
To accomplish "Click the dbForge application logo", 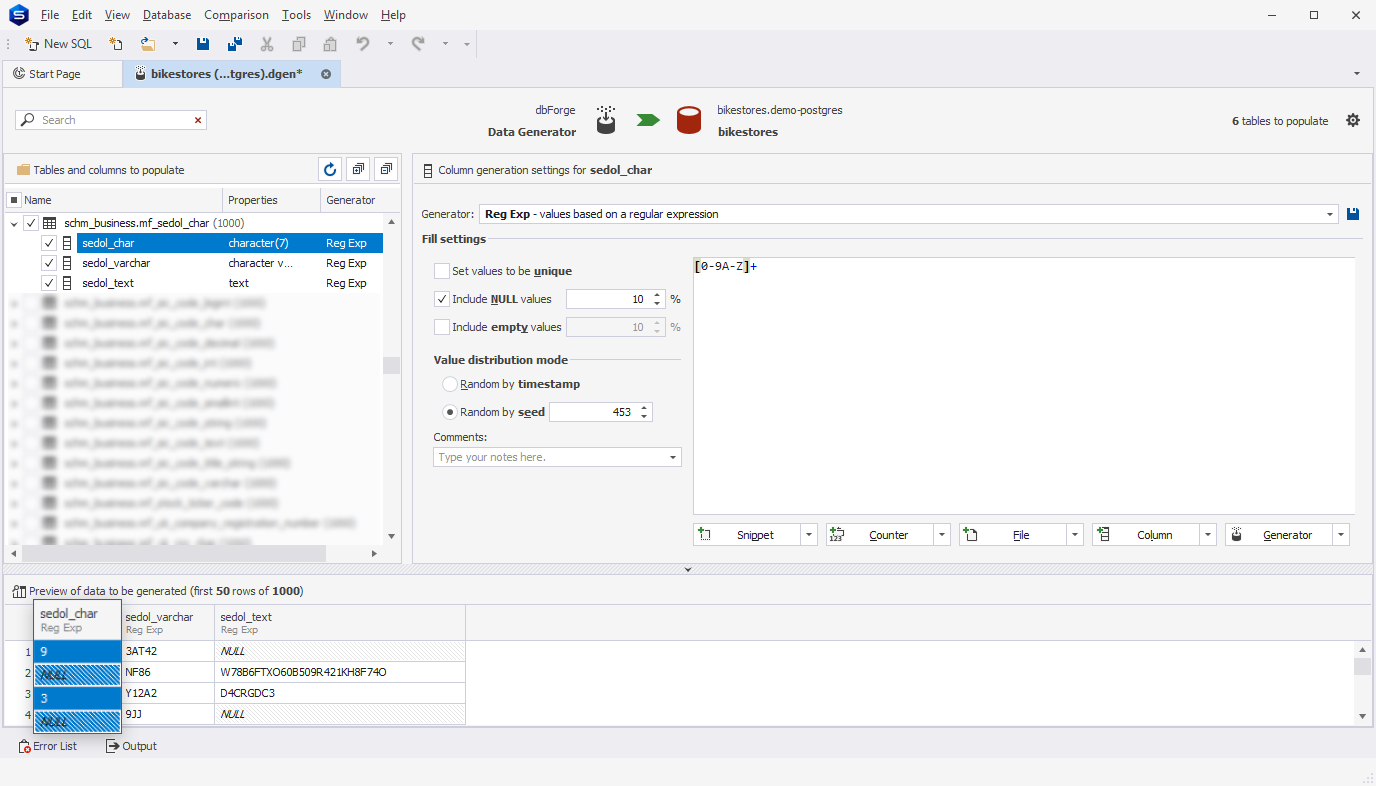I will (18, 15).
